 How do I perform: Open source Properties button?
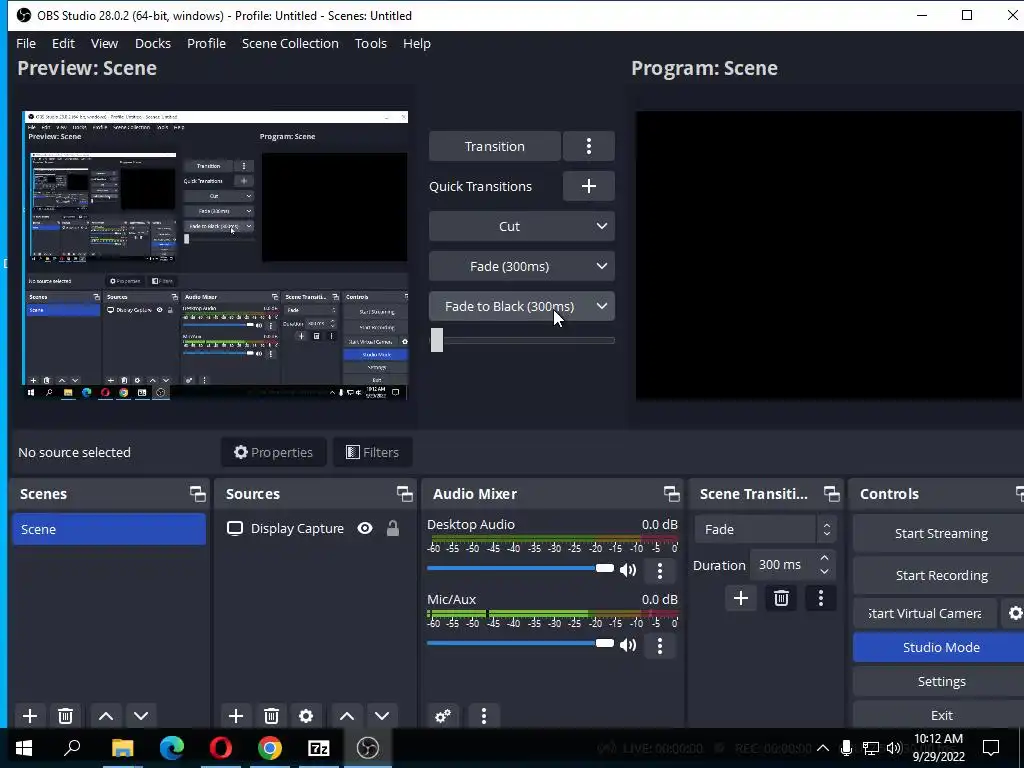(274, 452)
